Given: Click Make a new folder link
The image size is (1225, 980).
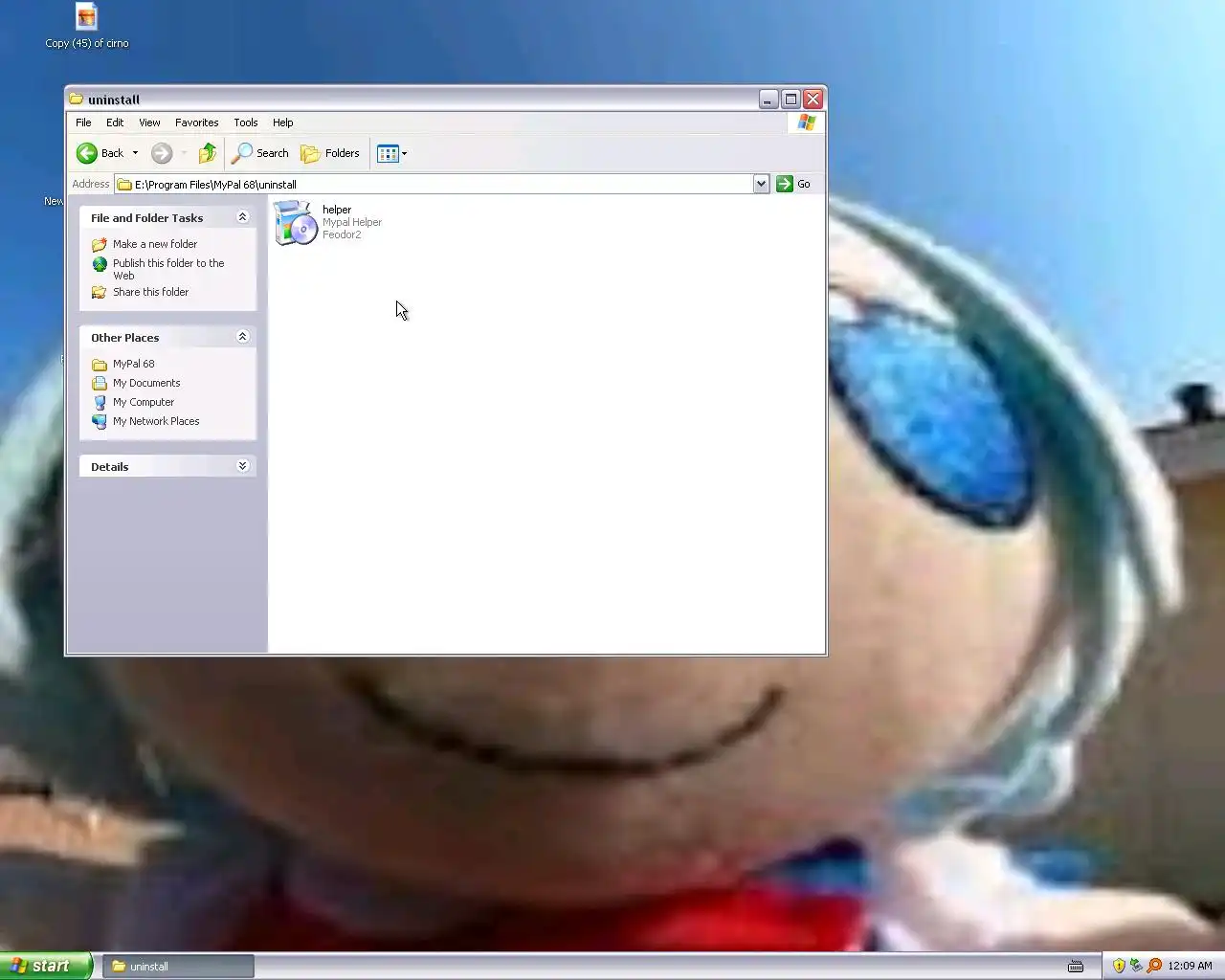Looking at the screenshot, I should (x=155, y=244).
